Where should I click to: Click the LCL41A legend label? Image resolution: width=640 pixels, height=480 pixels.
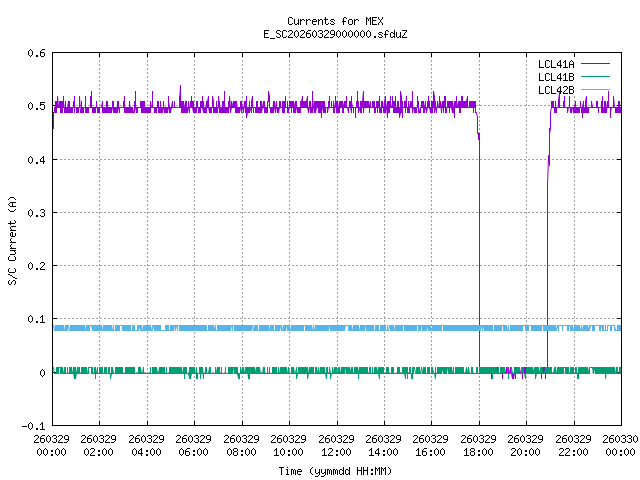(555, 64)
